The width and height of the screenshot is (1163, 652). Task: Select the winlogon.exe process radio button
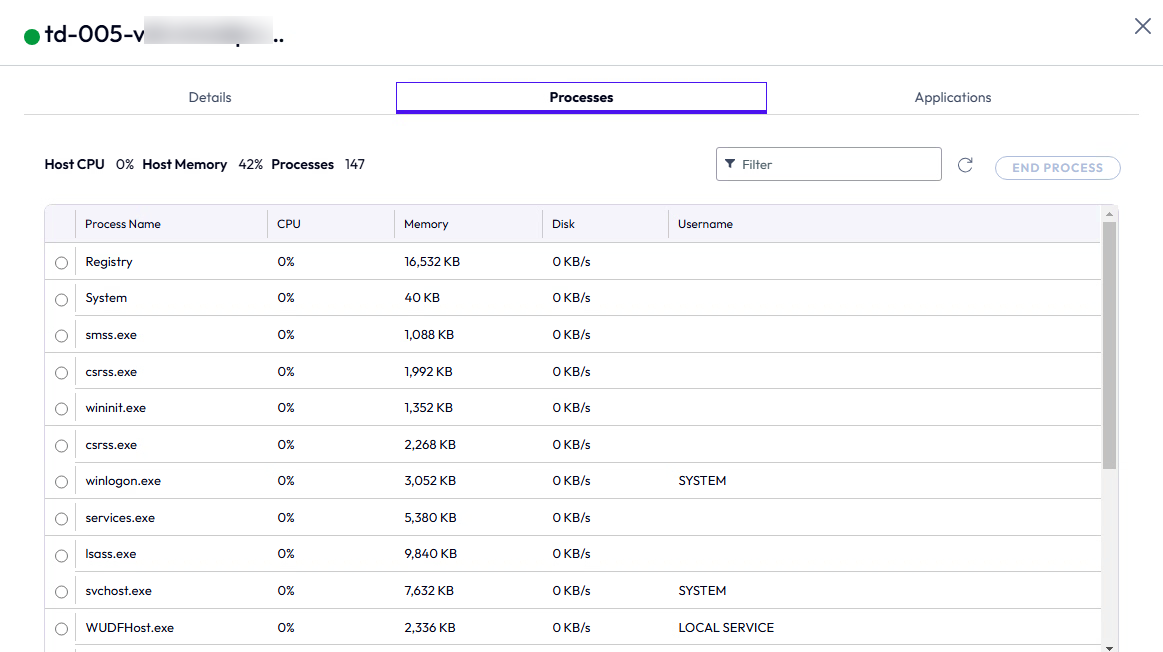(x=61, y=482)
